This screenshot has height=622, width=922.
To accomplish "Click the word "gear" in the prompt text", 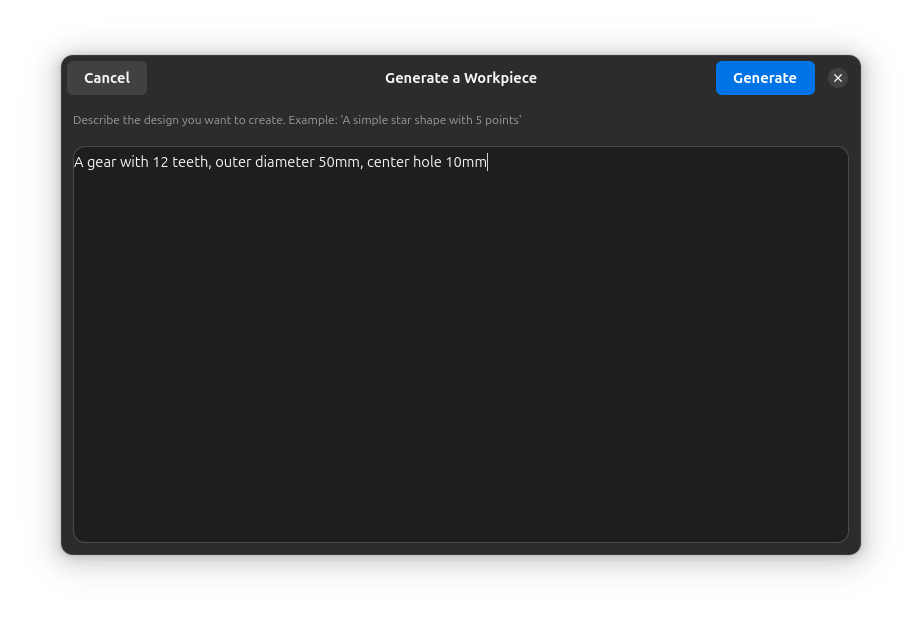I will (x=101, y=161).
